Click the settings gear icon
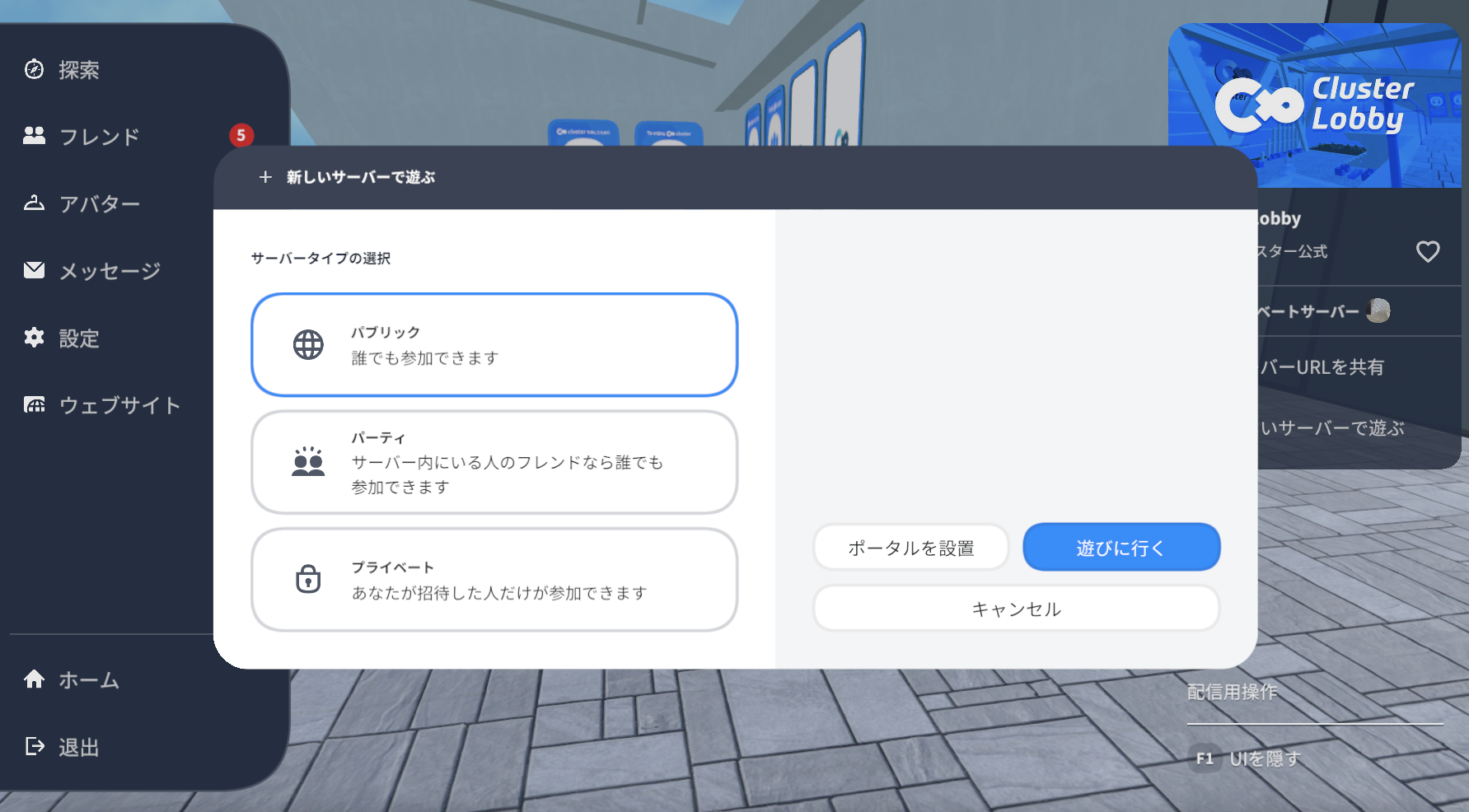This screenshot has width=1469, height=812. pos(34,337)
